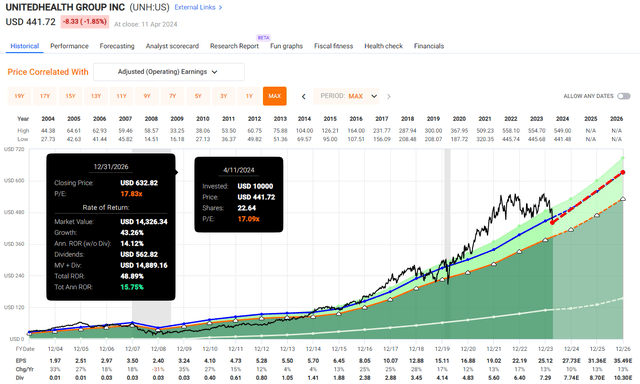
Task: Click the 12/08 FY date label
Action: [158, 349]
